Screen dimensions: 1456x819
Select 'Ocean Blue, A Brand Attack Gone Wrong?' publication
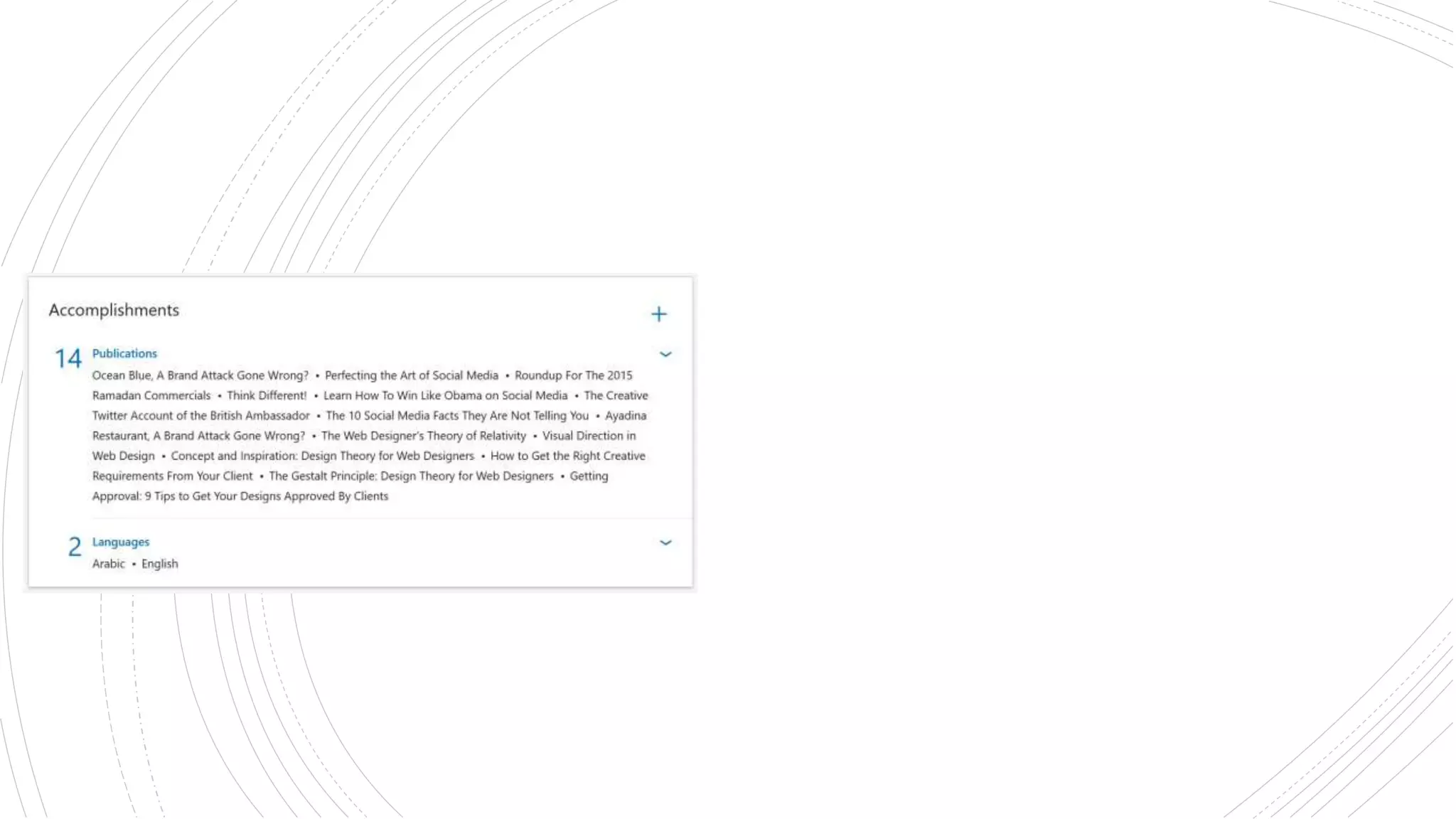[200, 375]
